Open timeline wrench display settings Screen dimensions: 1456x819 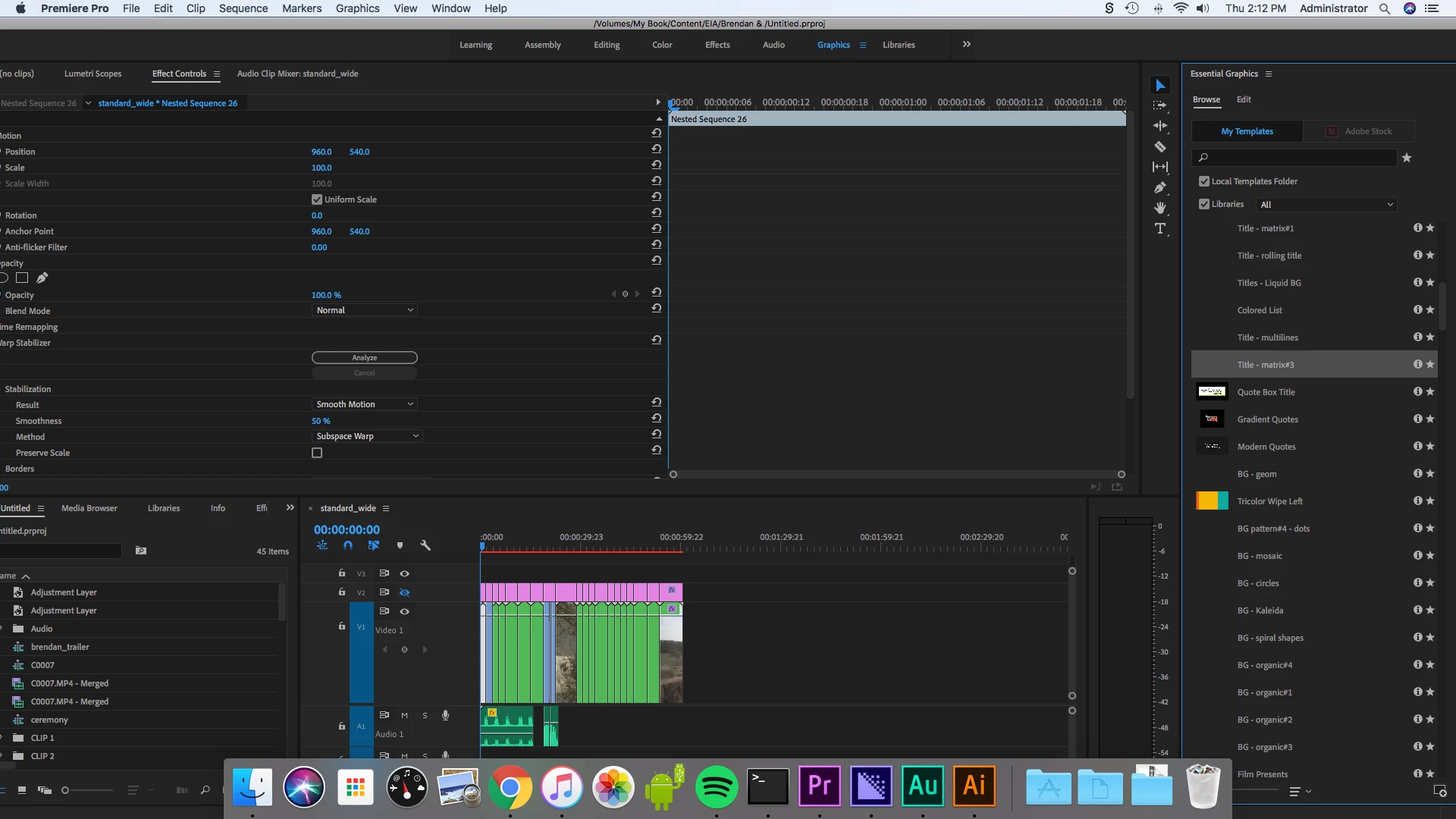click(425, 545)
